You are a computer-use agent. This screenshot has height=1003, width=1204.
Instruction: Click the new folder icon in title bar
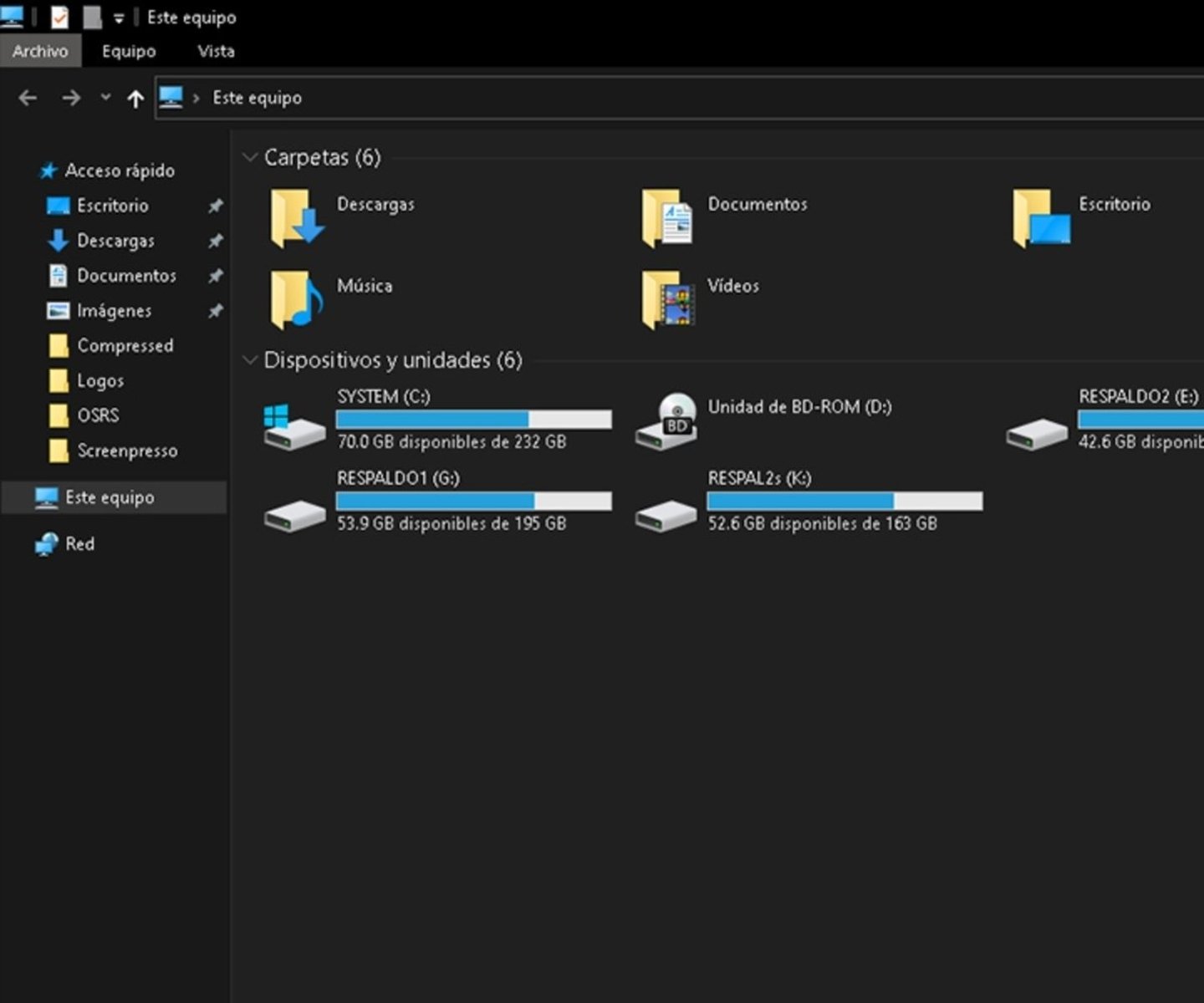92,17
